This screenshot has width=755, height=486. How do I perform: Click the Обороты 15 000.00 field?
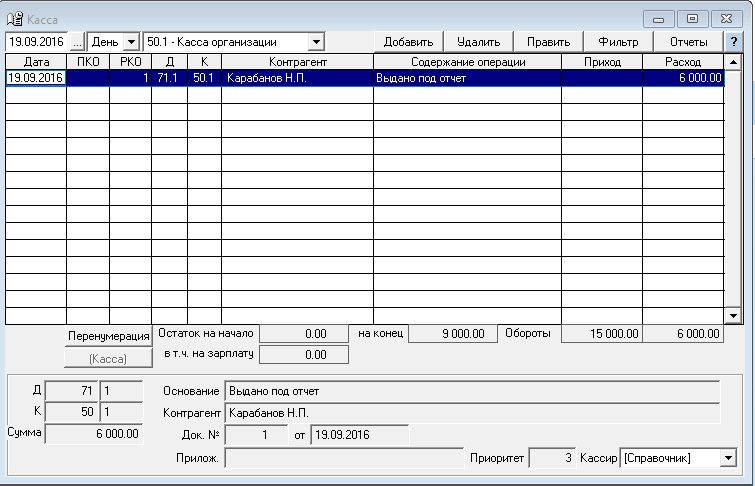tap(602, 334)
